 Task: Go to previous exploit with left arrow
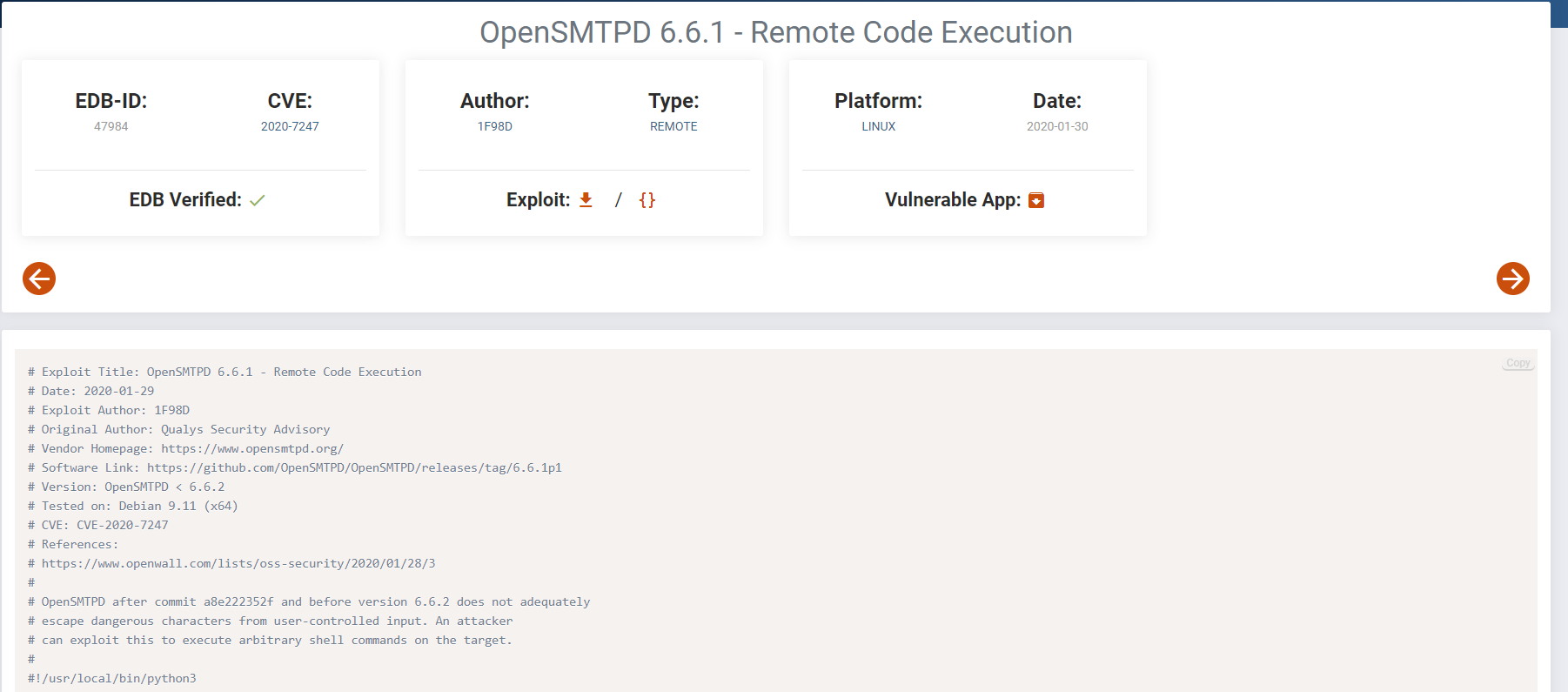coord(39,279)
